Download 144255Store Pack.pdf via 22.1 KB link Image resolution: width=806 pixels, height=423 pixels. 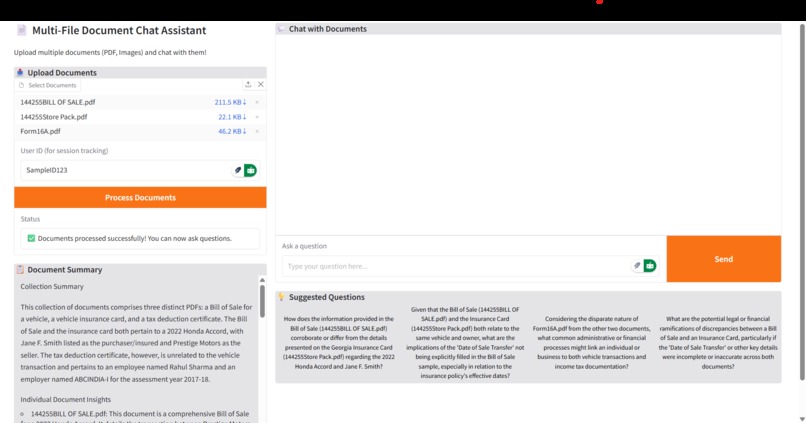(x=232, y=117)
